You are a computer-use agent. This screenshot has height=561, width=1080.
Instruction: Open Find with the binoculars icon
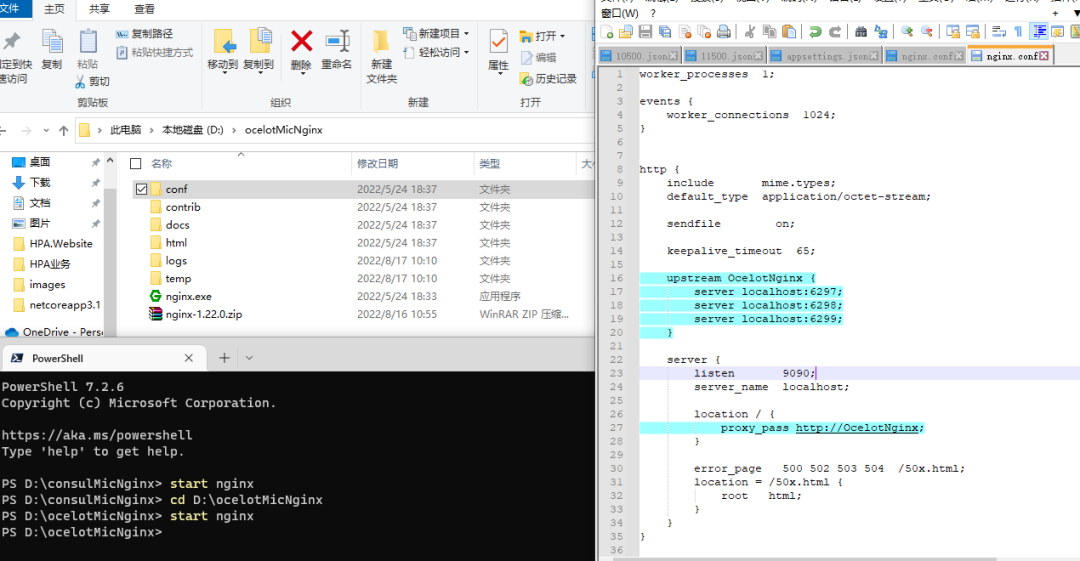[x=861, y=32]
